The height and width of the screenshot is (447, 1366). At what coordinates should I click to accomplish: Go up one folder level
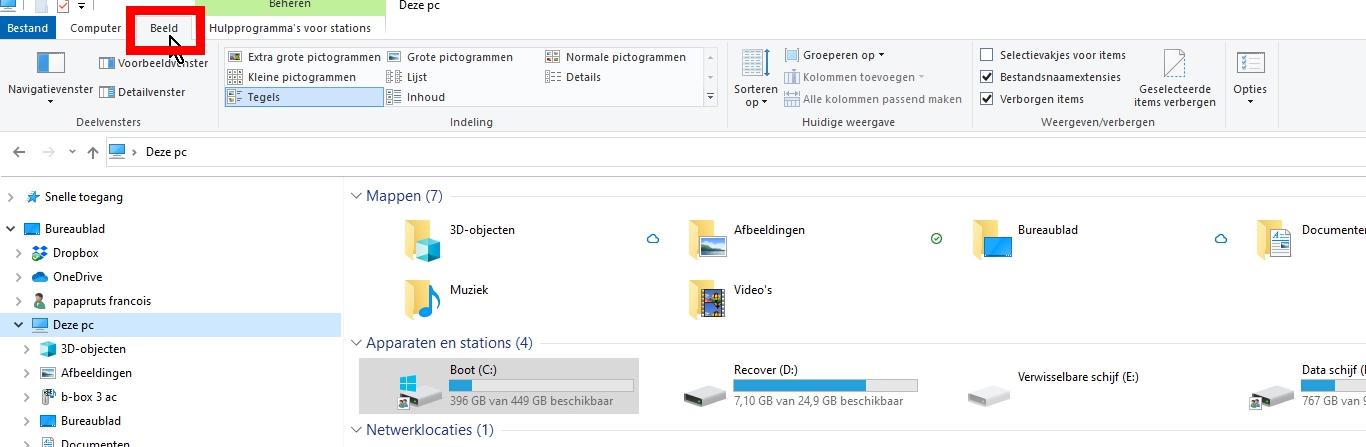tap(93, 152)
